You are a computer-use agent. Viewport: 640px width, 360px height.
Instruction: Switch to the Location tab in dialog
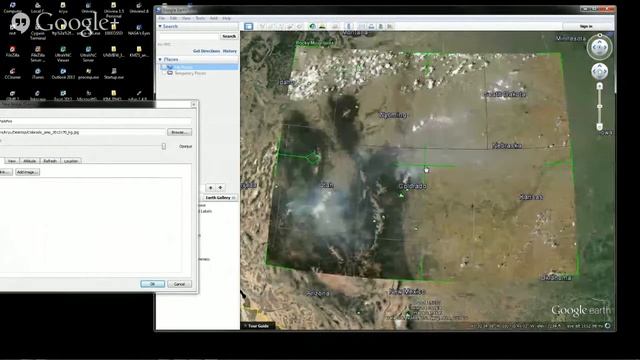71,161
